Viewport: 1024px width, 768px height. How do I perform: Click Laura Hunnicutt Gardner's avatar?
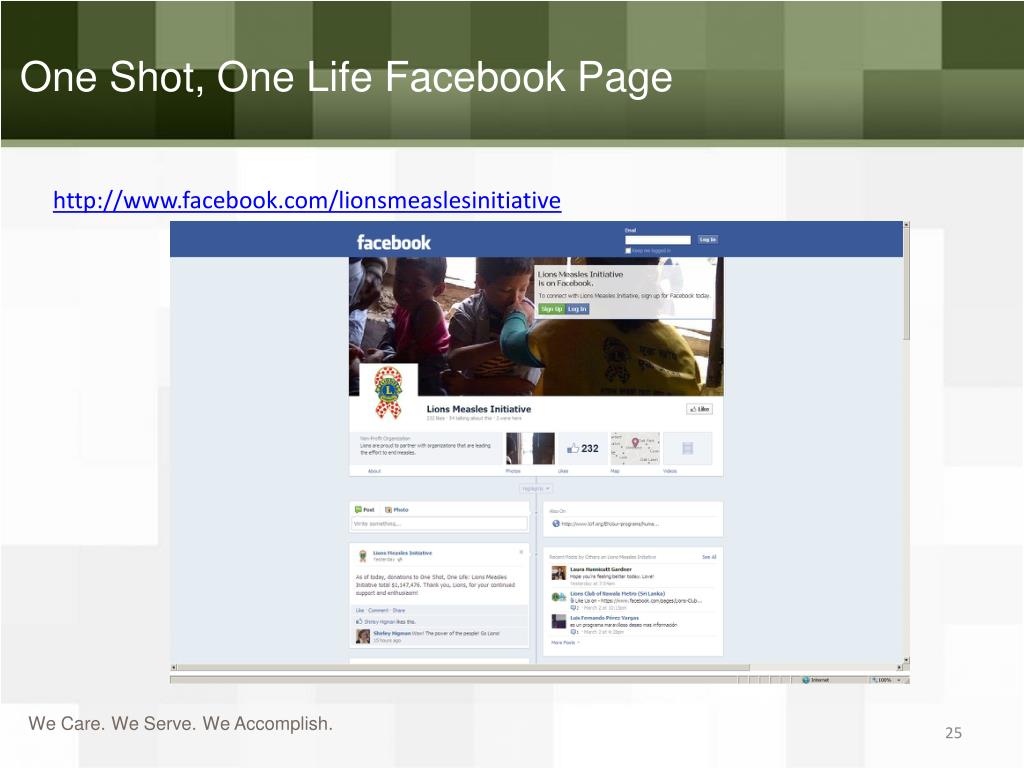tap(558, 573)
